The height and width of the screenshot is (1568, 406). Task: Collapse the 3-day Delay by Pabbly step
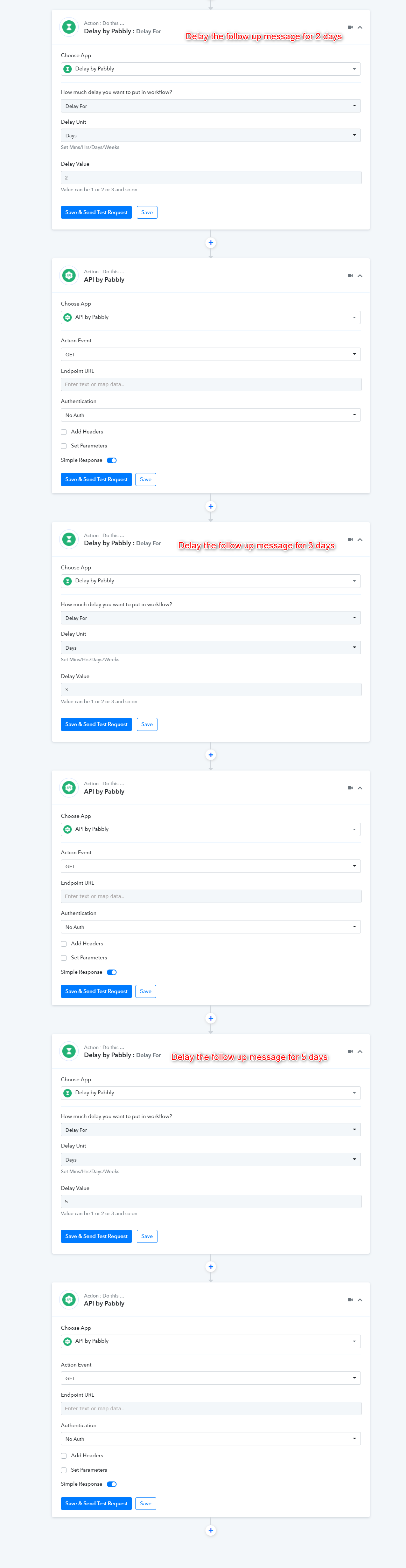point(360,539)
